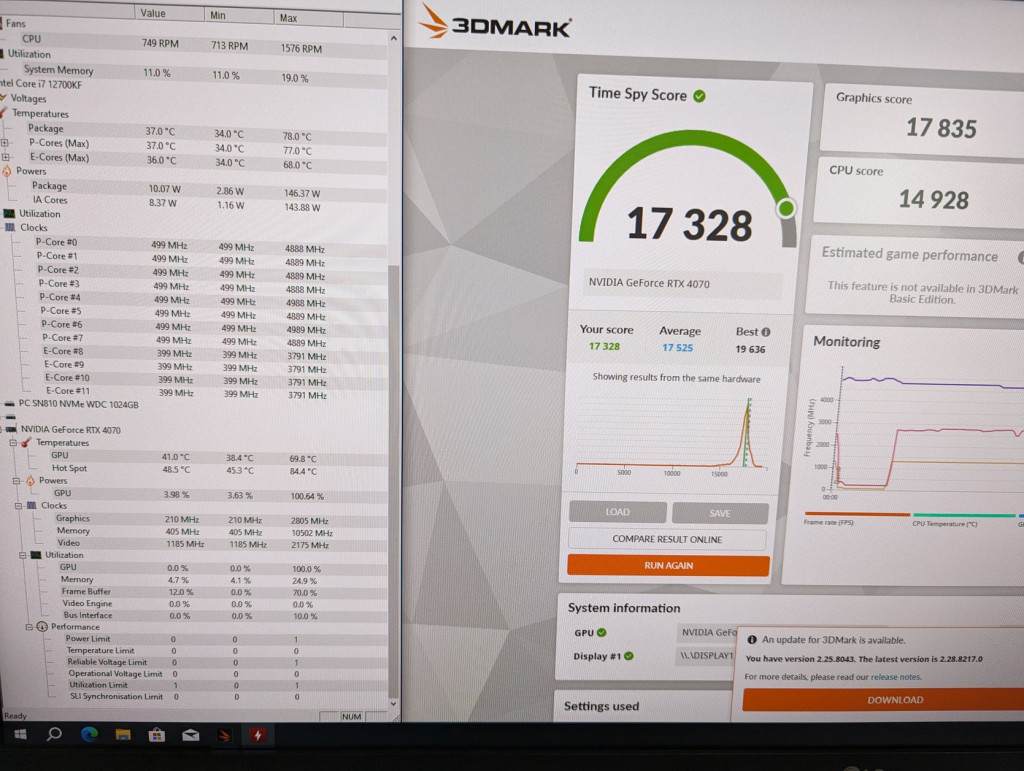The height and width of the screenshot is (771, 1024).
Task: Collapse GPU Clocks node
Action: pos(18,505)
